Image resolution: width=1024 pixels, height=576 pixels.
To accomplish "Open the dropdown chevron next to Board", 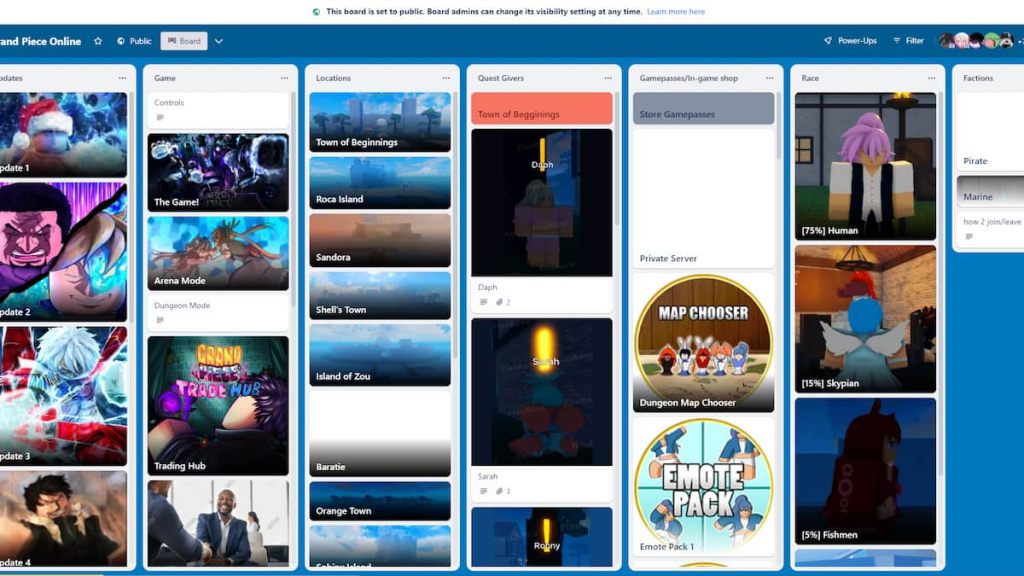I will coord(218,41).
